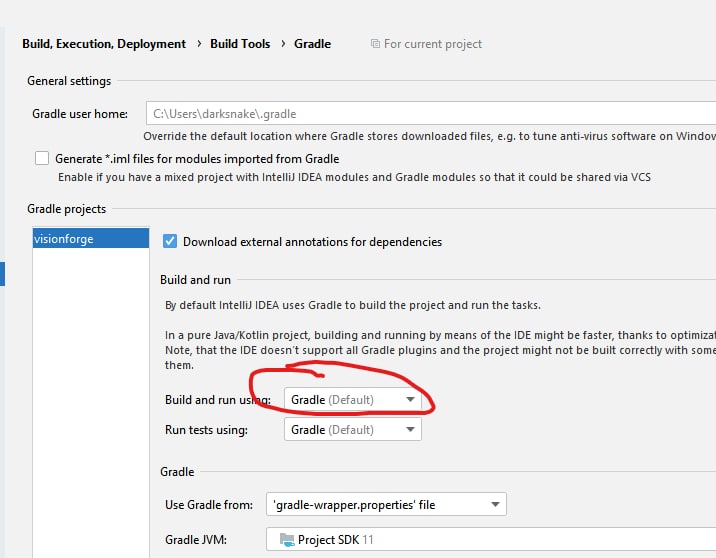
Task: Click the 'Gradle JVM:' label
Action: point(196,540)
